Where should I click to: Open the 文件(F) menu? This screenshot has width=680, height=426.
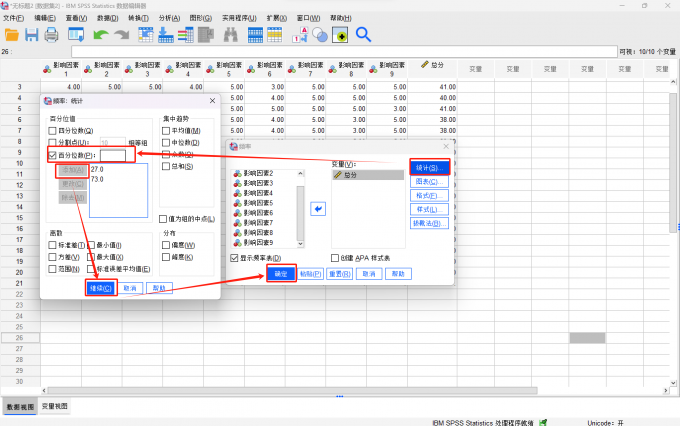tap(13, 18)
